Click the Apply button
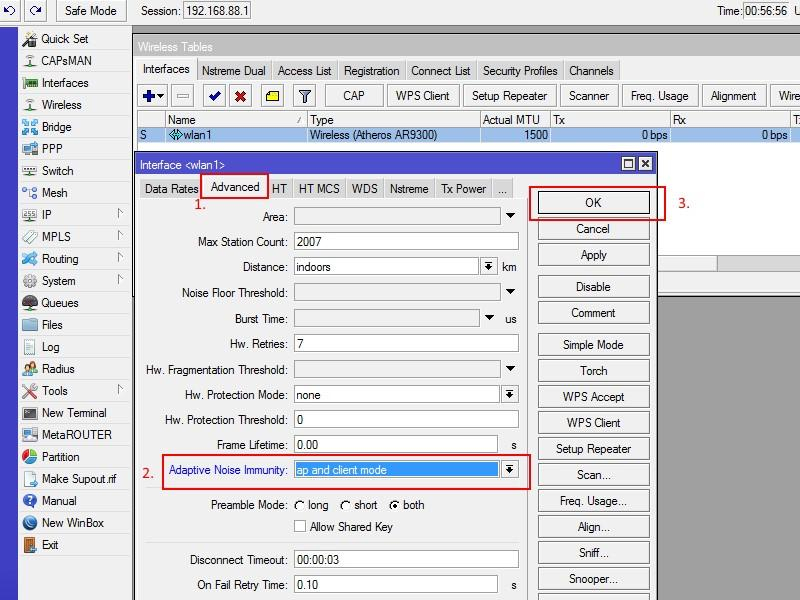 tap(593, 255)
